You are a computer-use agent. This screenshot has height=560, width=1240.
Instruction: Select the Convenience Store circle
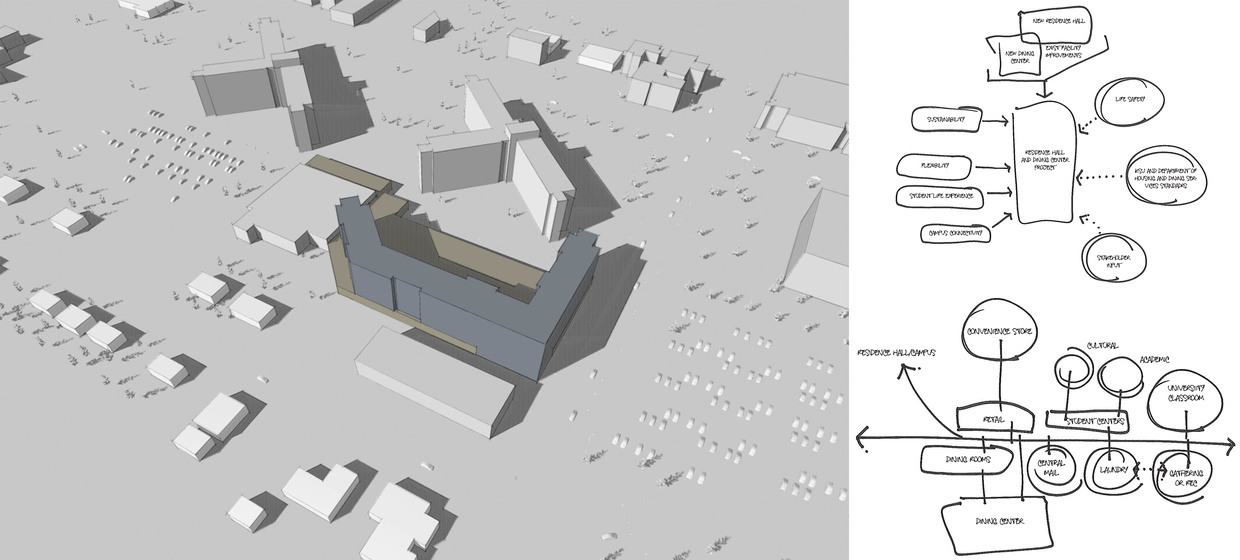pyautogui.click(x=1000, y=332)
